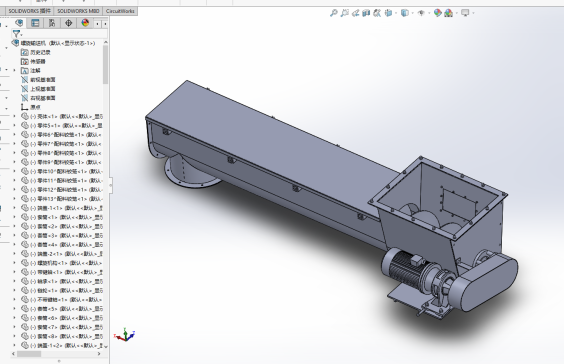Click the XYZ orientation triad in viewport
Image resolution: width=564 pixels, height=364 pixels.
(x=124, y=335)
